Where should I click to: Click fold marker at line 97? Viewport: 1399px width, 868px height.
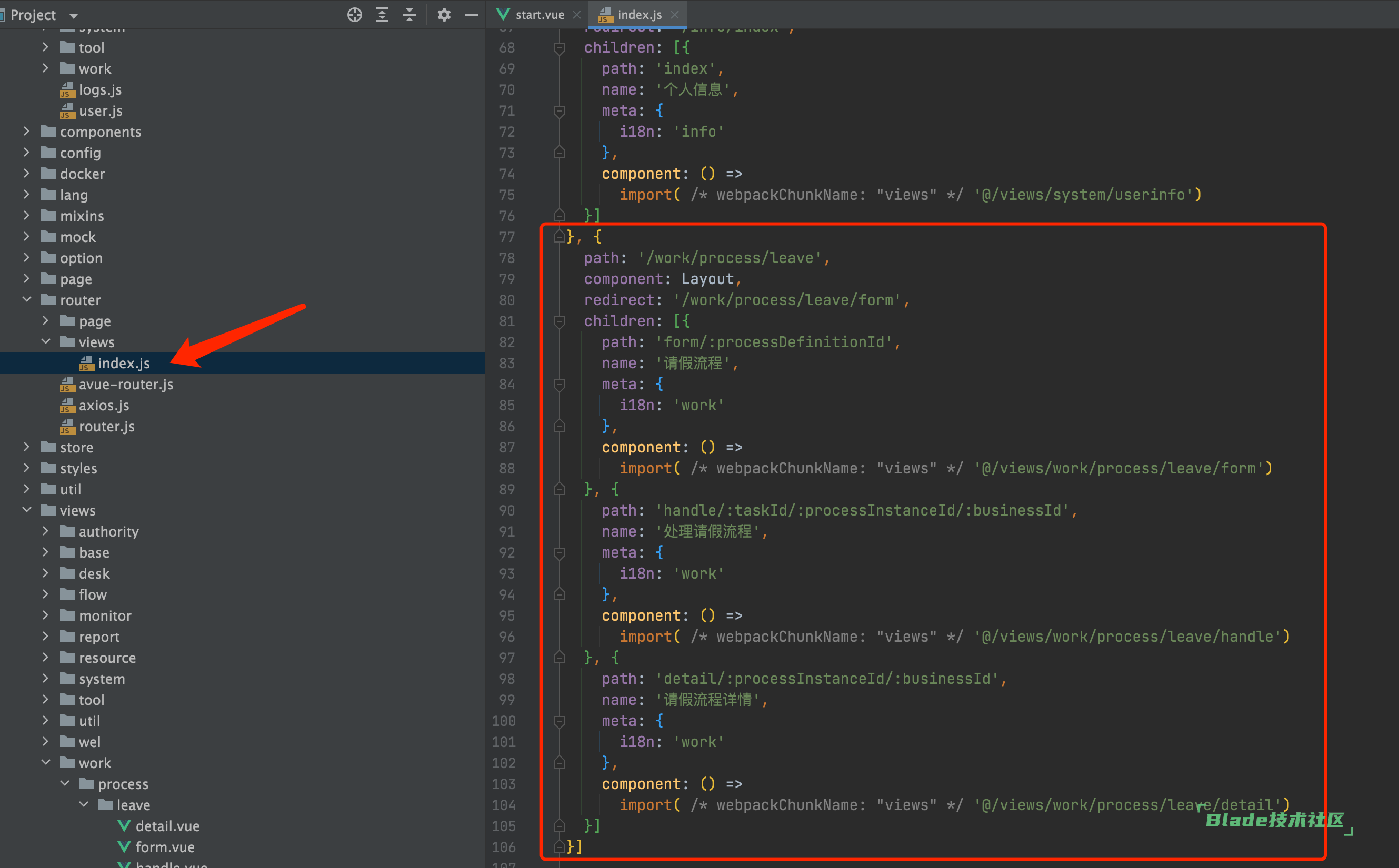(x=559, y=658)
